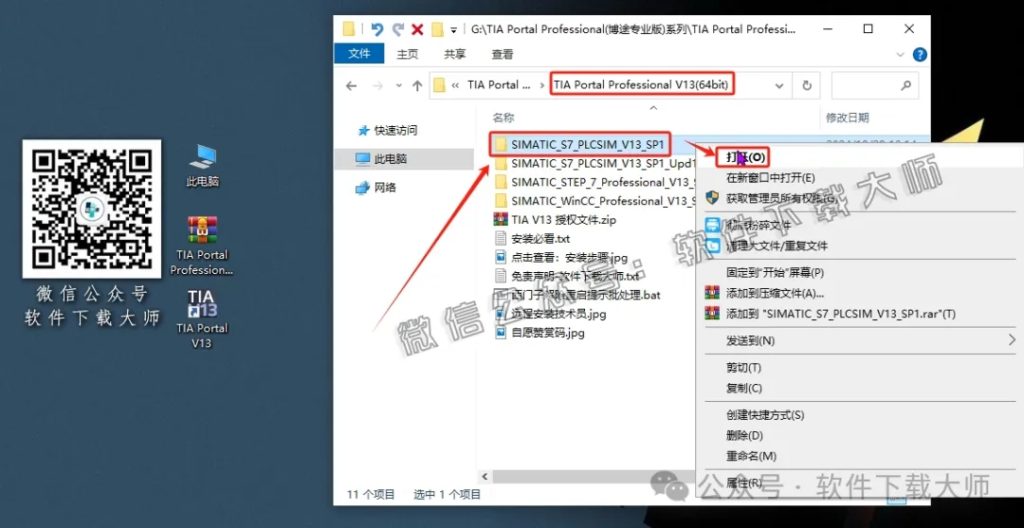Choose 属性(R) in context menu
Viewport: 1024px width, 528px height.
pyautogui.click(x=744, y=483)
